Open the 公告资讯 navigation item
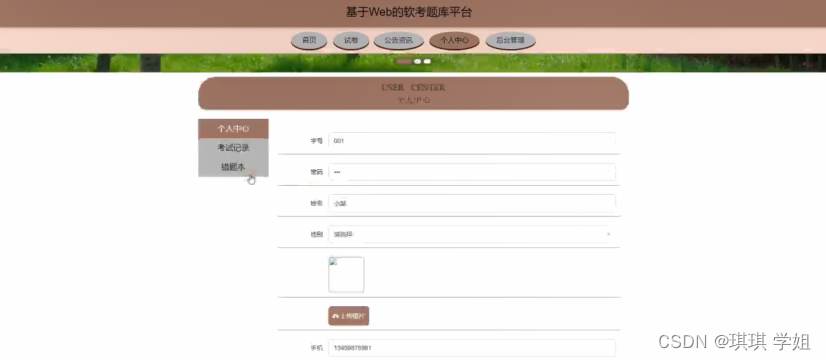 [x=399, y=41]
